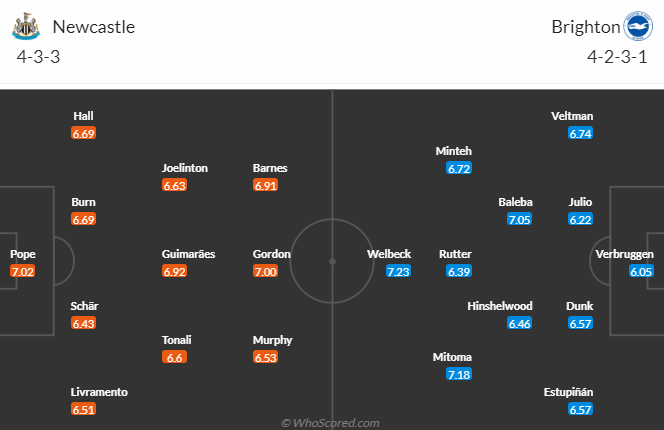This screenshot has height=430, width=664.
Task: Open player Joelinton's name
Action: [x=185, y=168]
